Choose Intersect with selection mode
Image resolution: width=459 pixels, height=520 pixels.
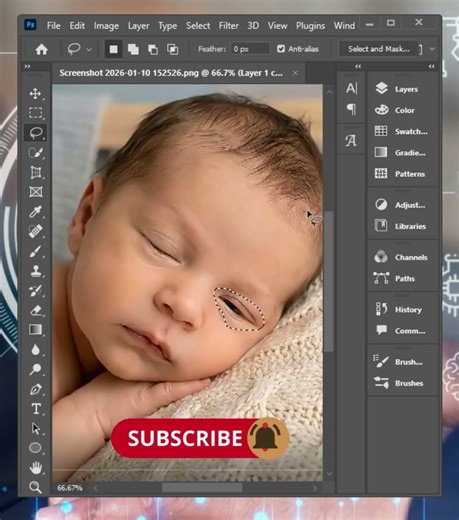[173, 49]
